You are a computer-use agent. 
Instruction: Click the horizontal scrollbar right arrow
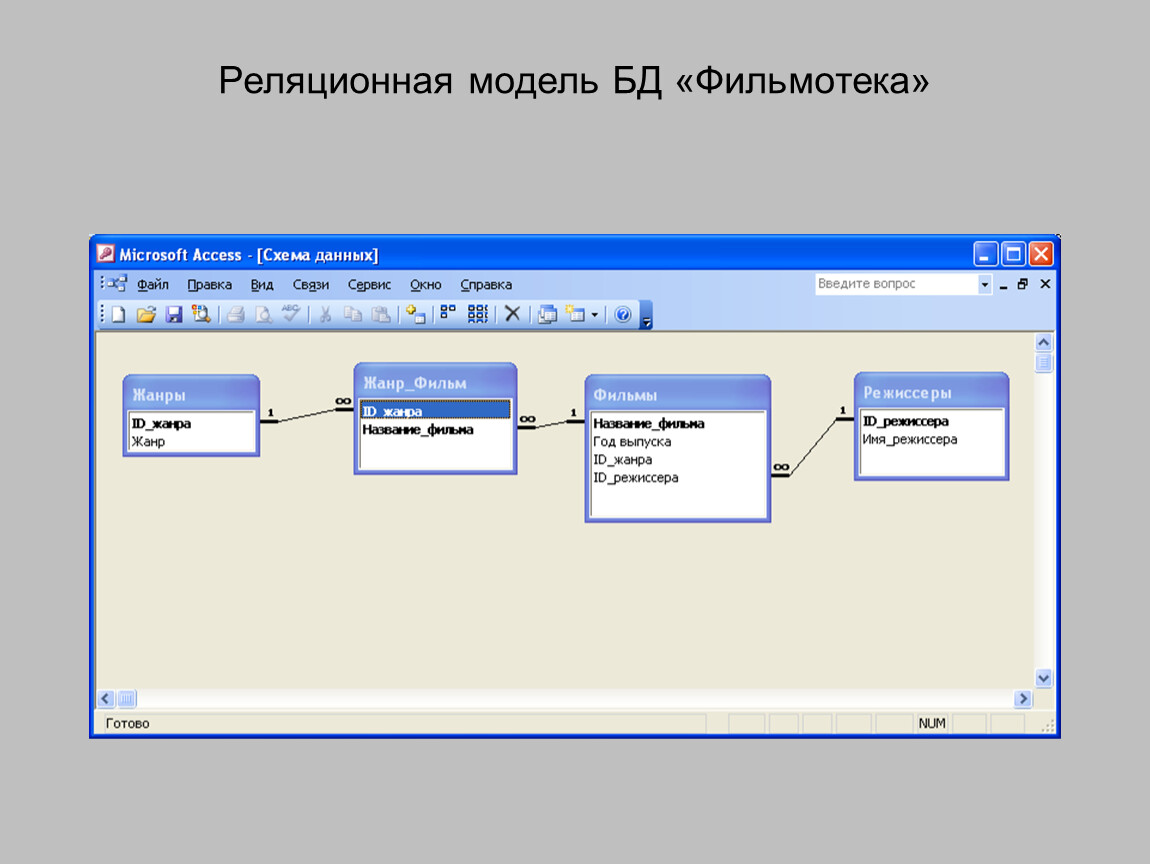pyautogui.click(x=1023, y=699)
